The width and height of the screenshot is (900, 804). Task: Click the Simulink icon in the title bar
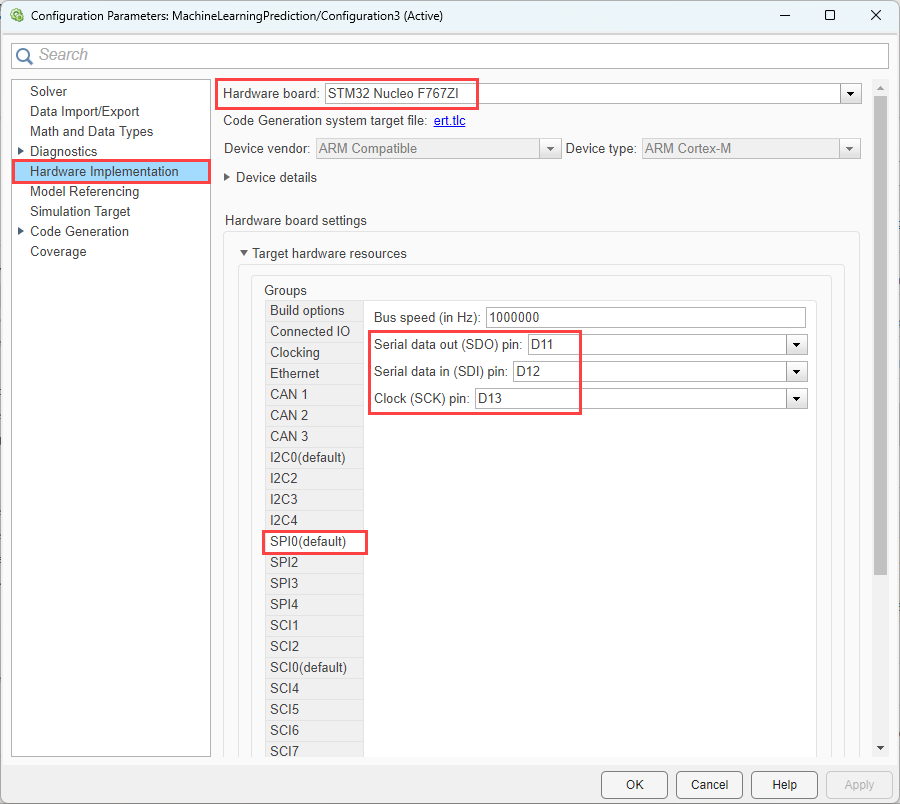click(x=16, y=15)
